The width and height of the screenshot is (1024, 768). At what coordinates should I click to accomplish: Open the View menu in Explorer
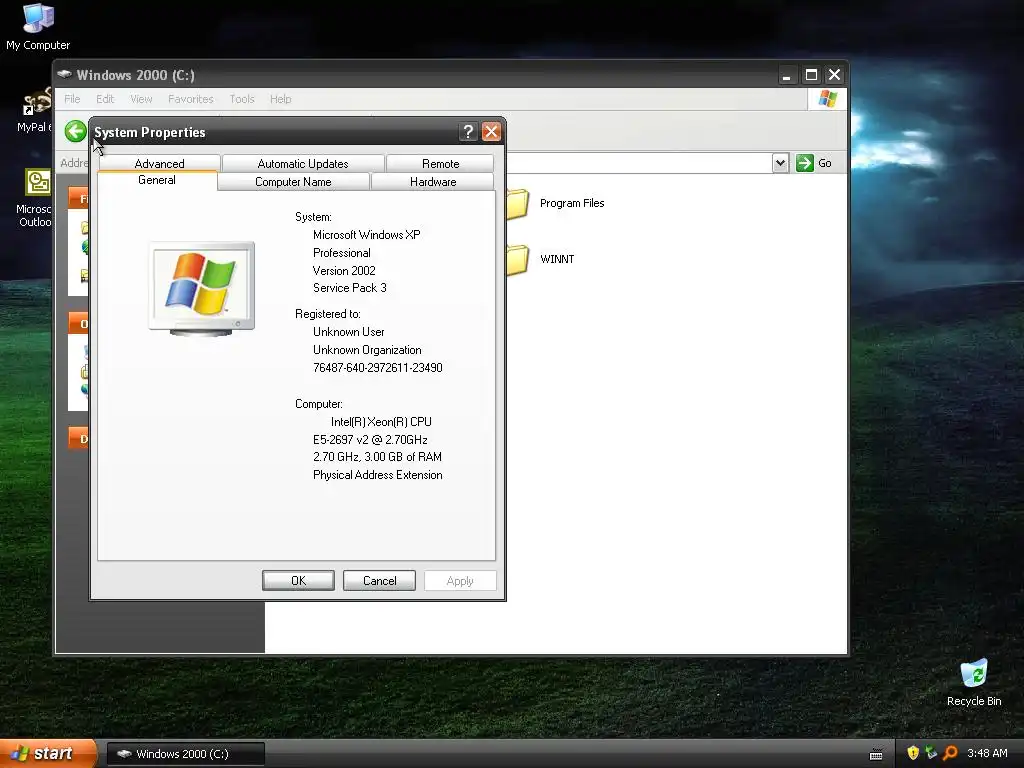pyautogui.click(x=141, y=99)
